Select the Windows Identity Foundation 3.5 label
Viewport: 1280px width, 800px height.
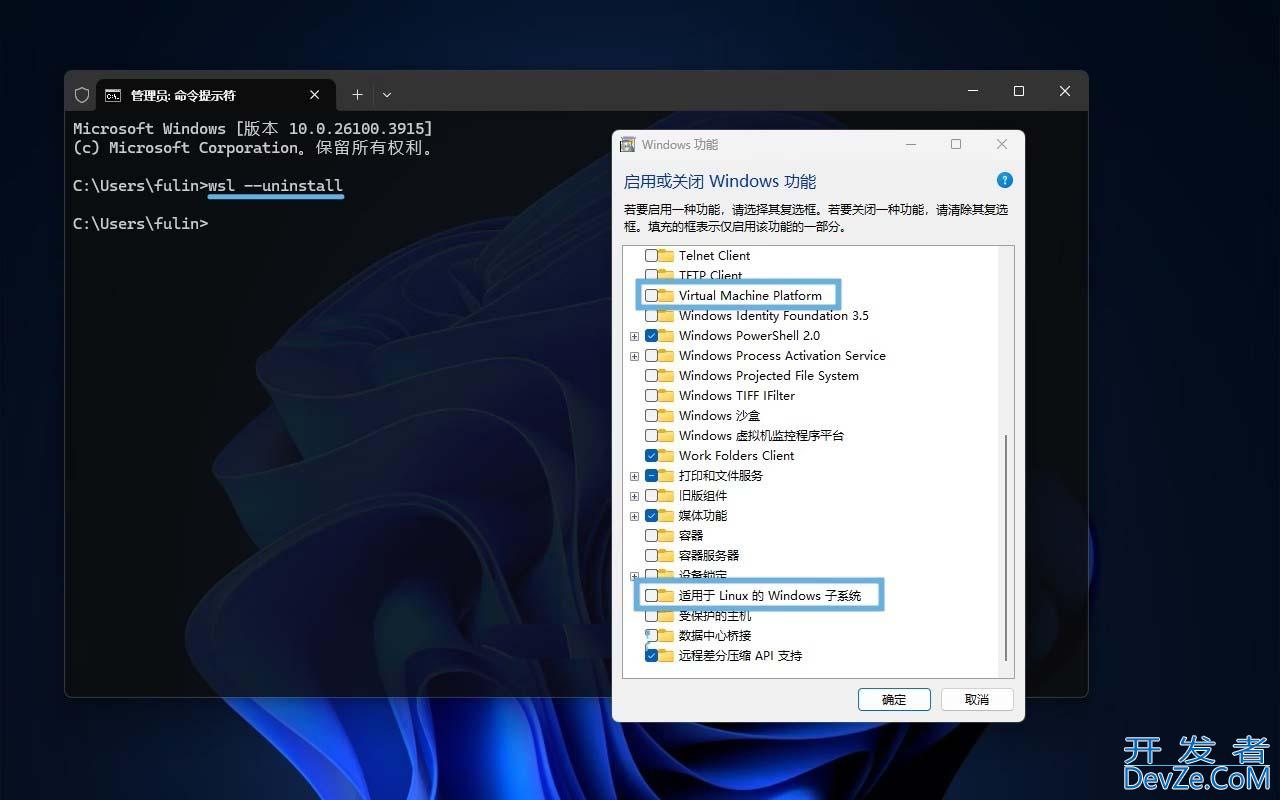[774, 316]
